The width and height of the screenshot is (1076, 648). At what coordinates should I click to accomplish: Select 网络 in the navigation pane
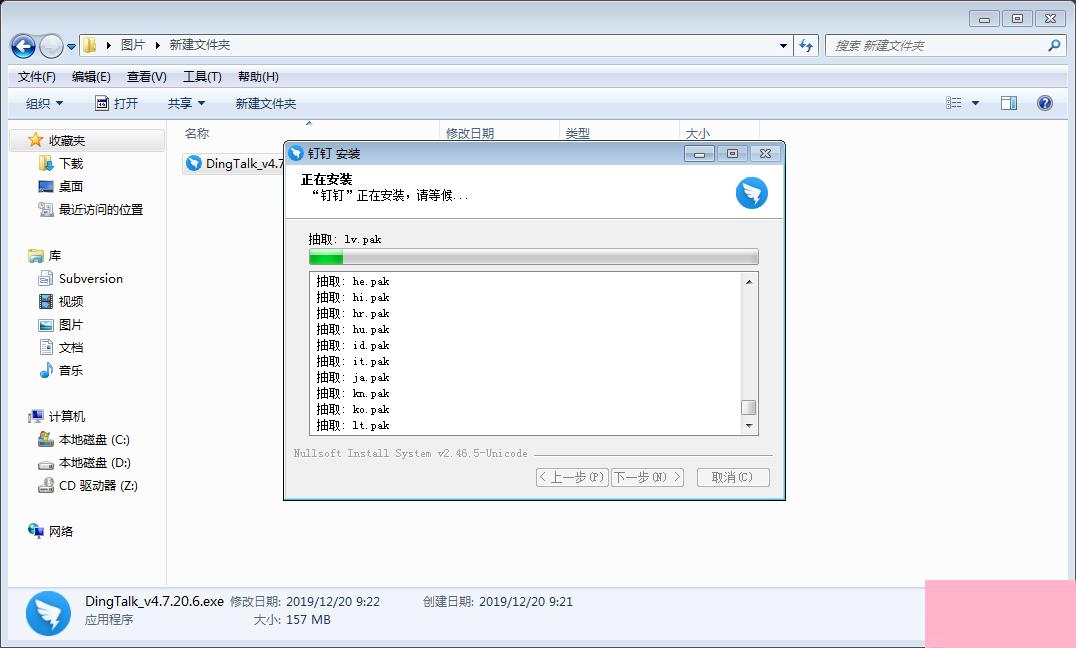(60, 531)
